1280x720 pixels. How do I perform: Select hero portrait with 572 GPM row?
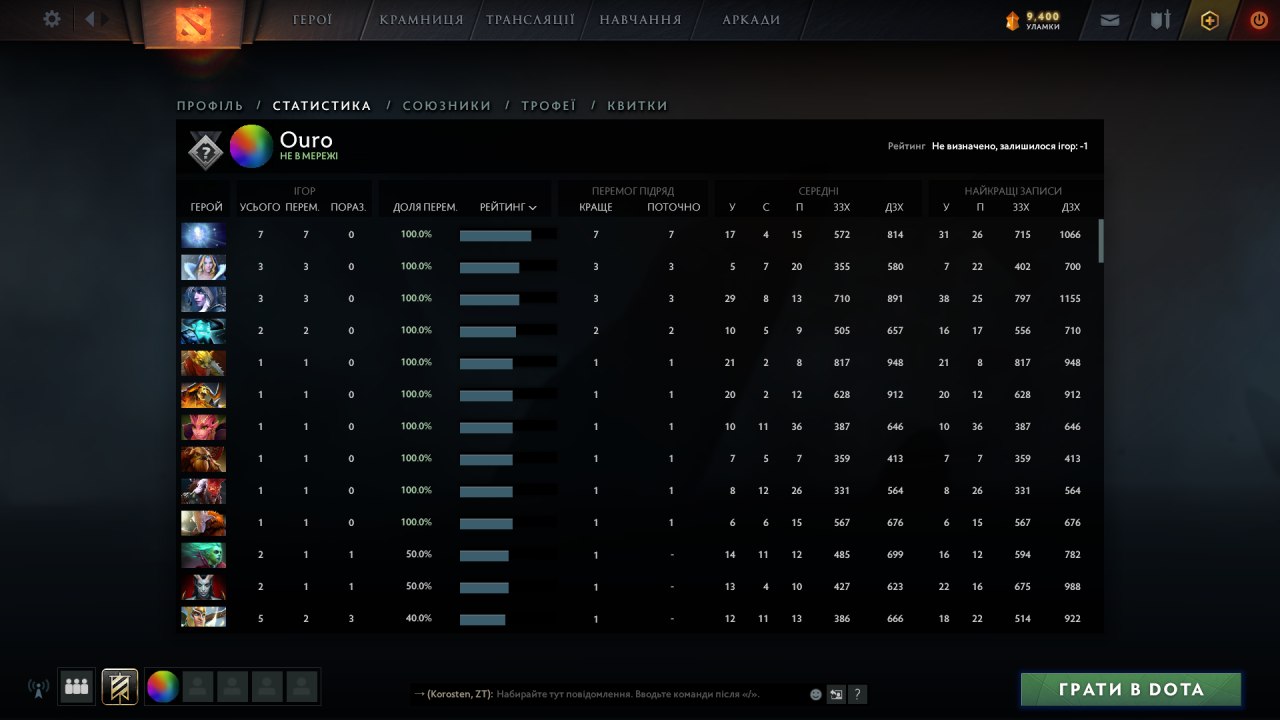click(203, 235)
